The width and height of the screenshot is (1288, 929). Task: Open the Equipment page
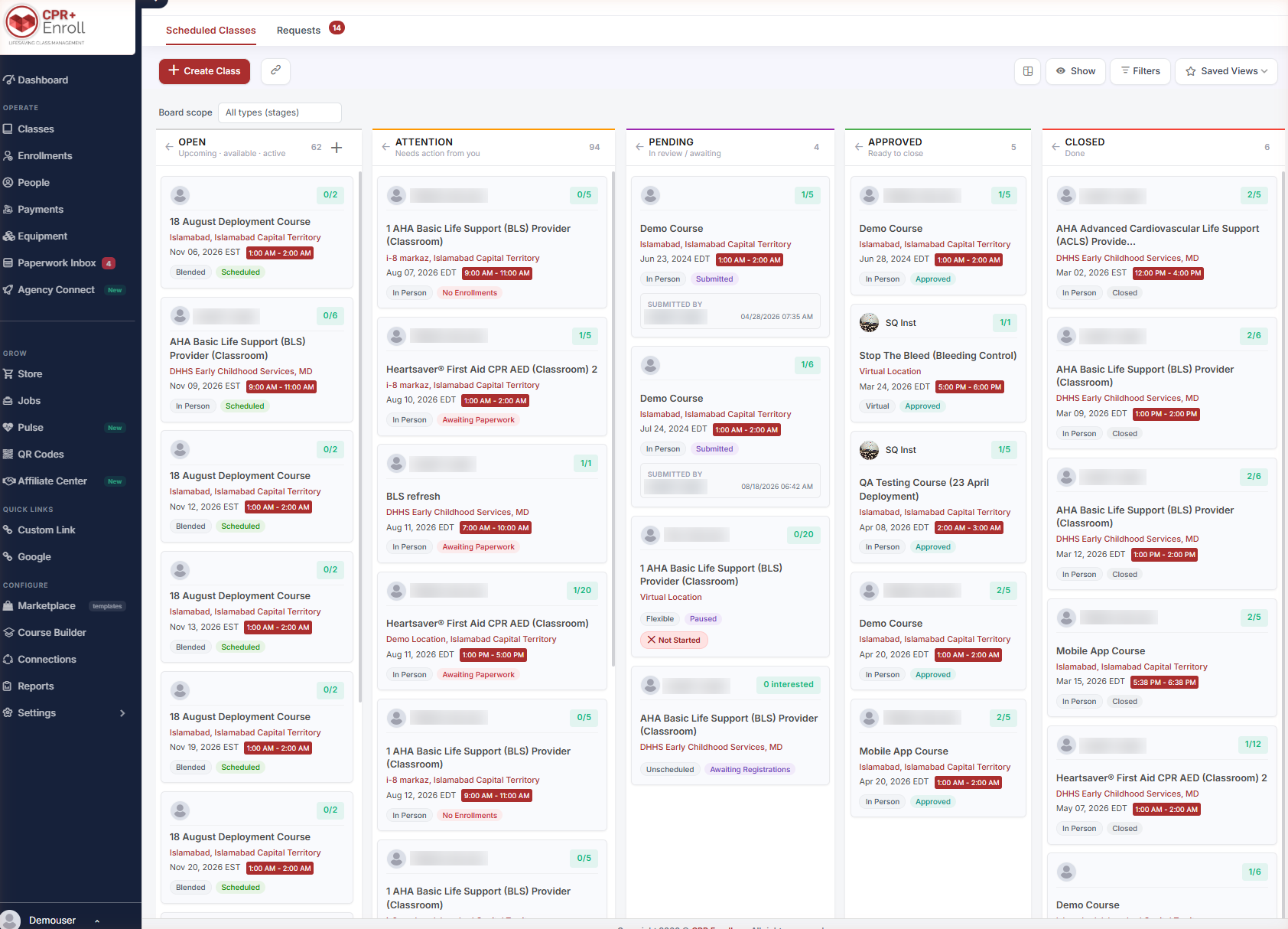pyautogui.click(x=35, y=236)
